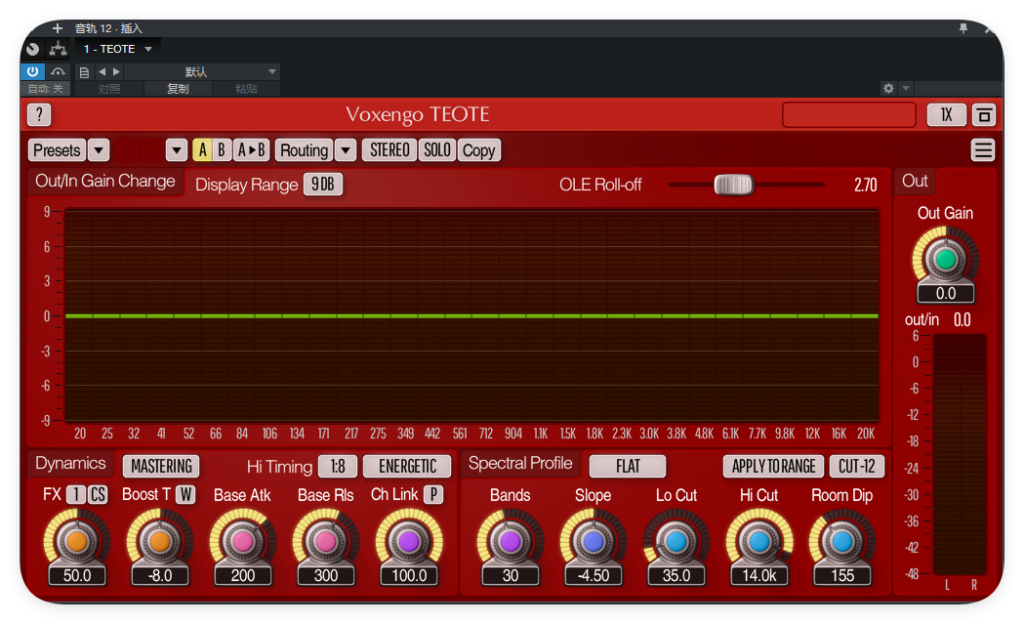Click the FX knob
The image size is (1024, 624).
[77, 541]
